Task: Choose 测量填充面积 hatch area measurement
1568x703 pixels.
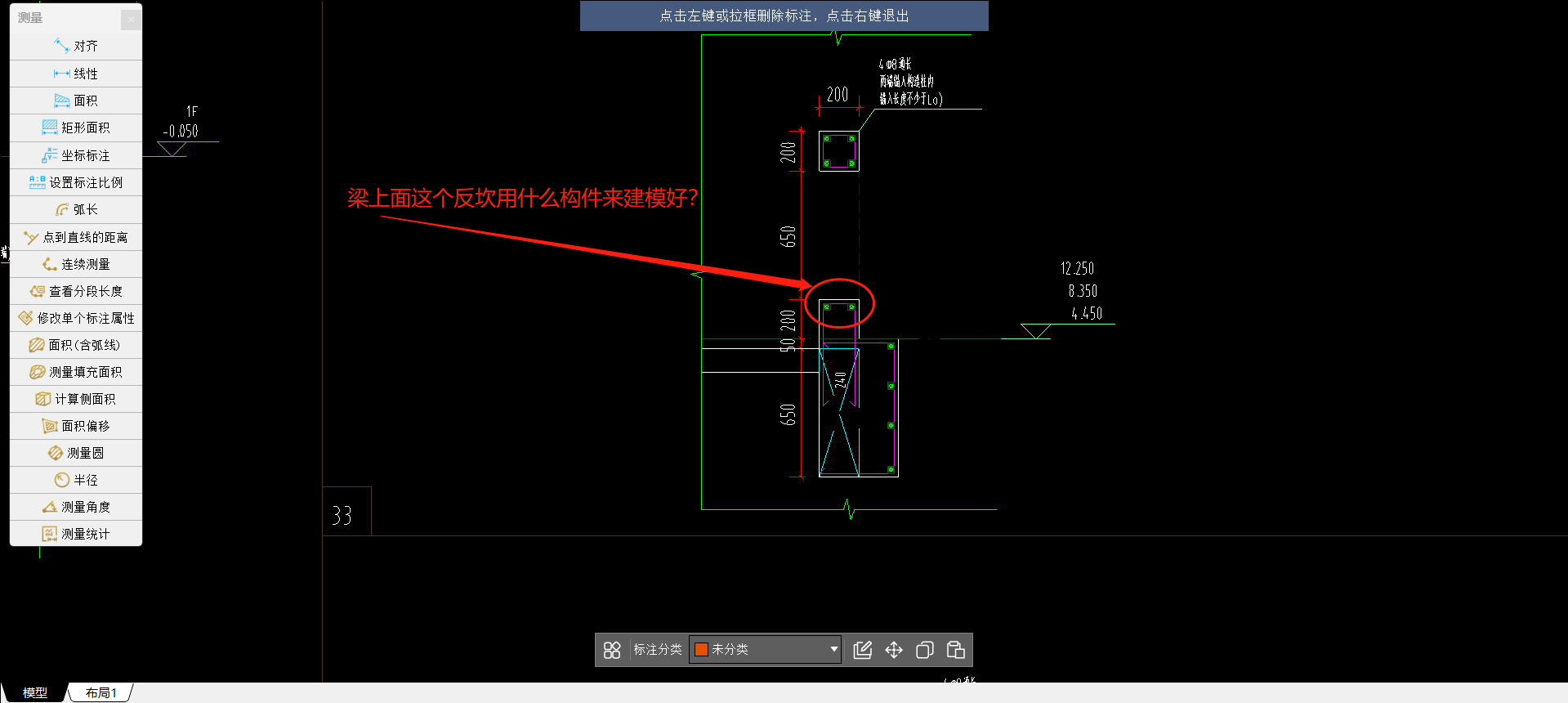Action: (76, 372)
